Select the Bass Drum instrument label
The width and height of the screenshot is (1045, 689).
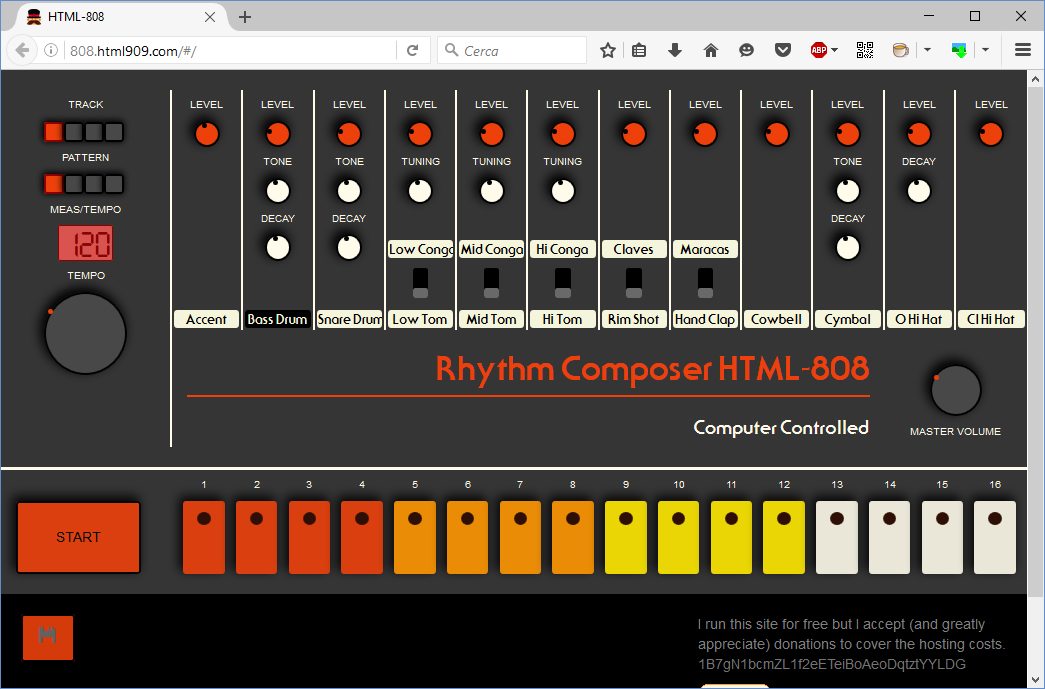pos(277,319)
